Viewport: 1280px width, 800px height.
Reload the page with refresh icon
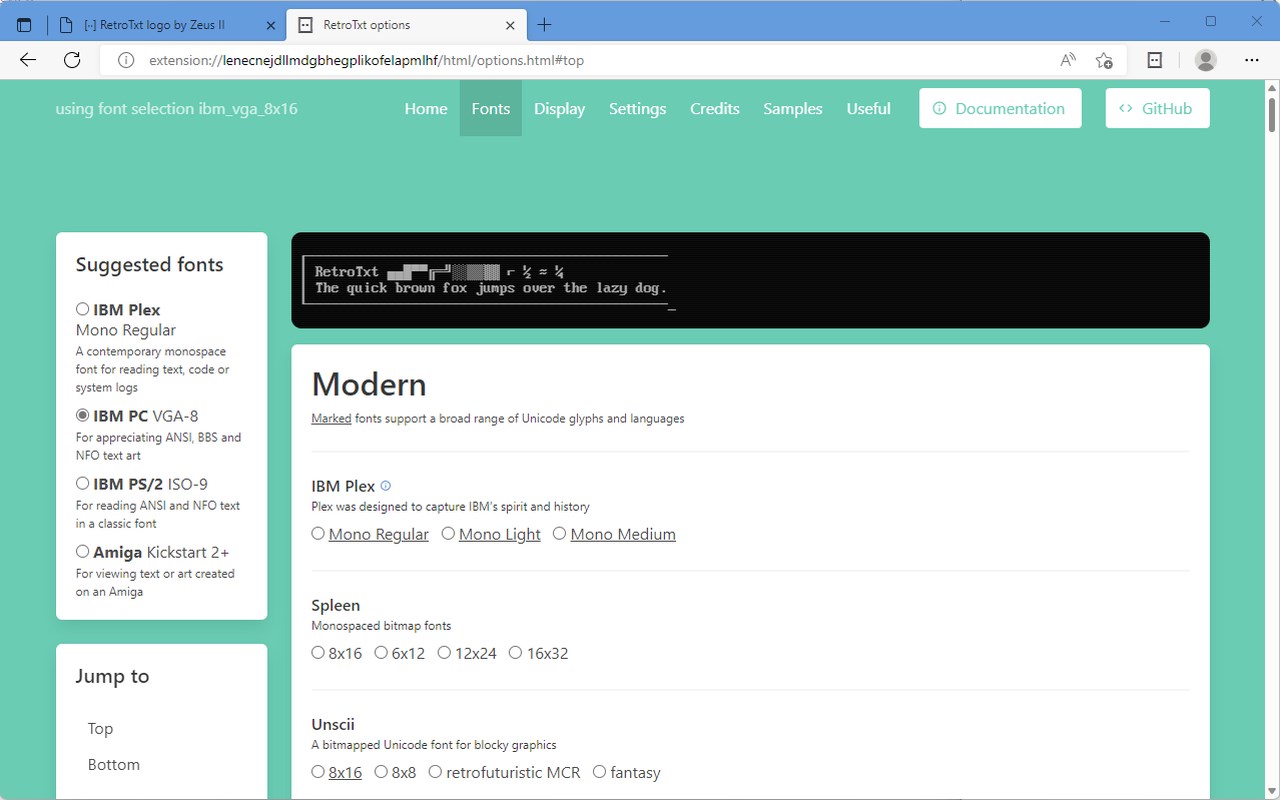pyautogui.click(x=72, y=60)
